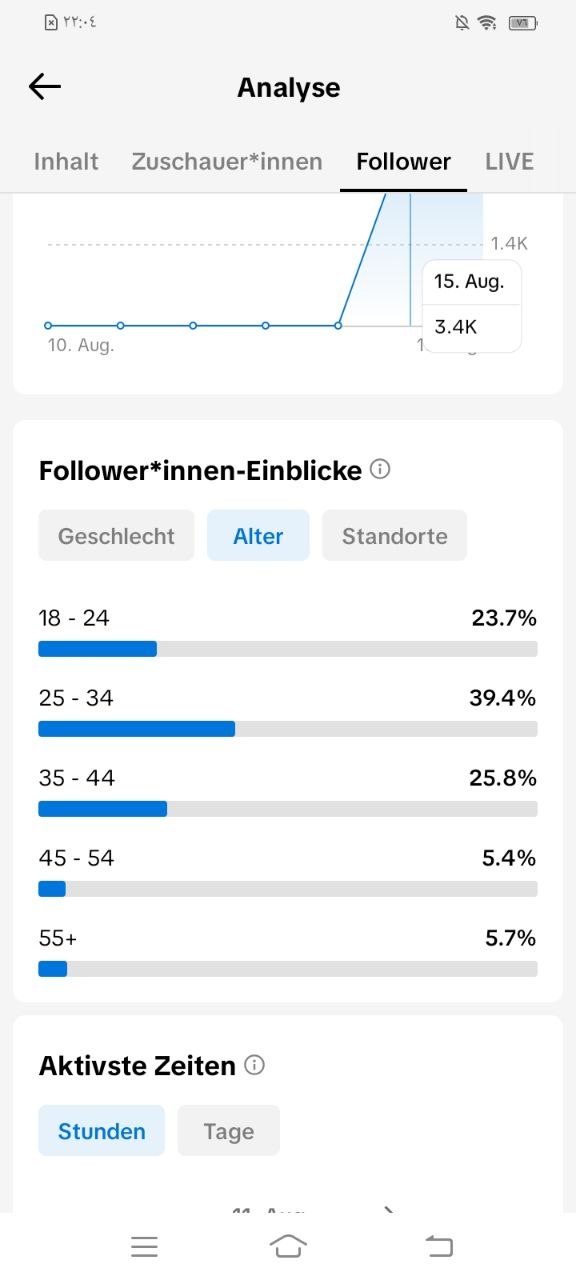
Task: Select the Geschlecht filter chip
Action: pos(116,535)
